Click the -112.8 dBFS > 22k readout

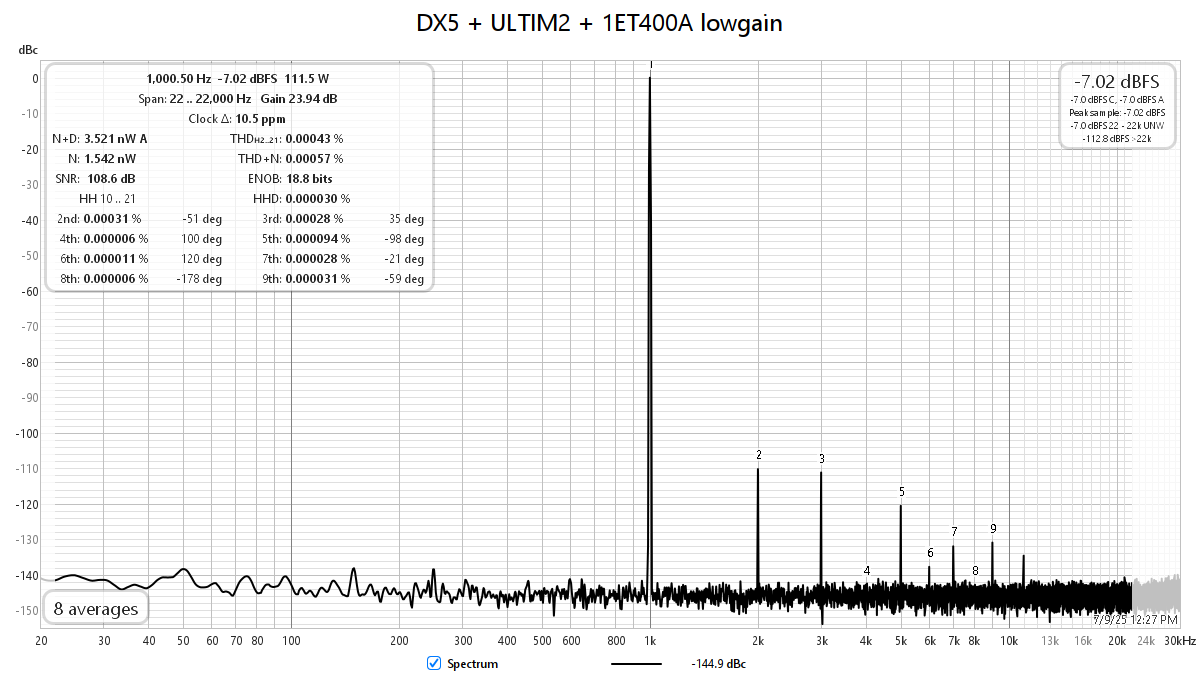pos(1117,139)
